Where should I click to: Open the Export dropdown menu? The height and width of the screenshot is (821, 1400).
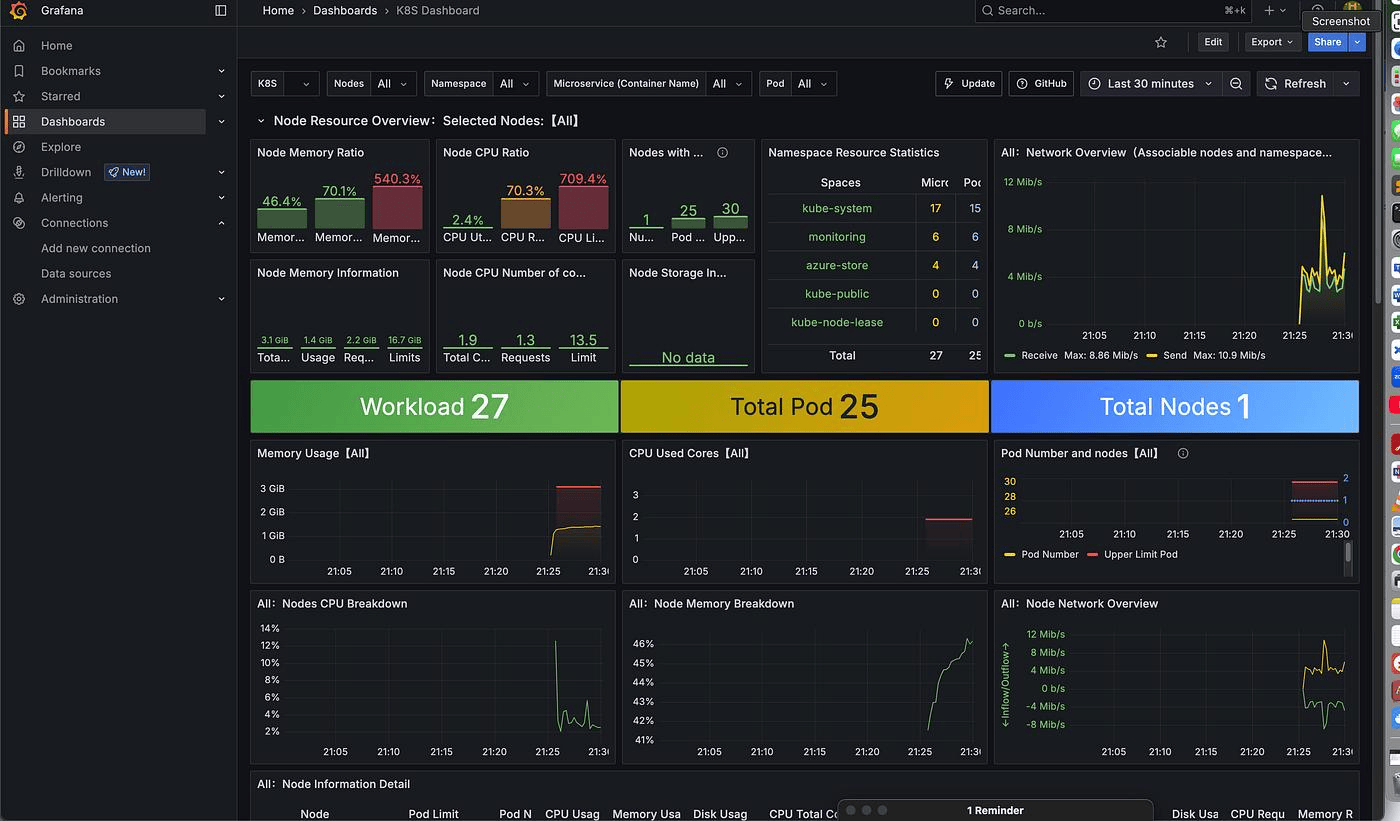point(1273,42)
